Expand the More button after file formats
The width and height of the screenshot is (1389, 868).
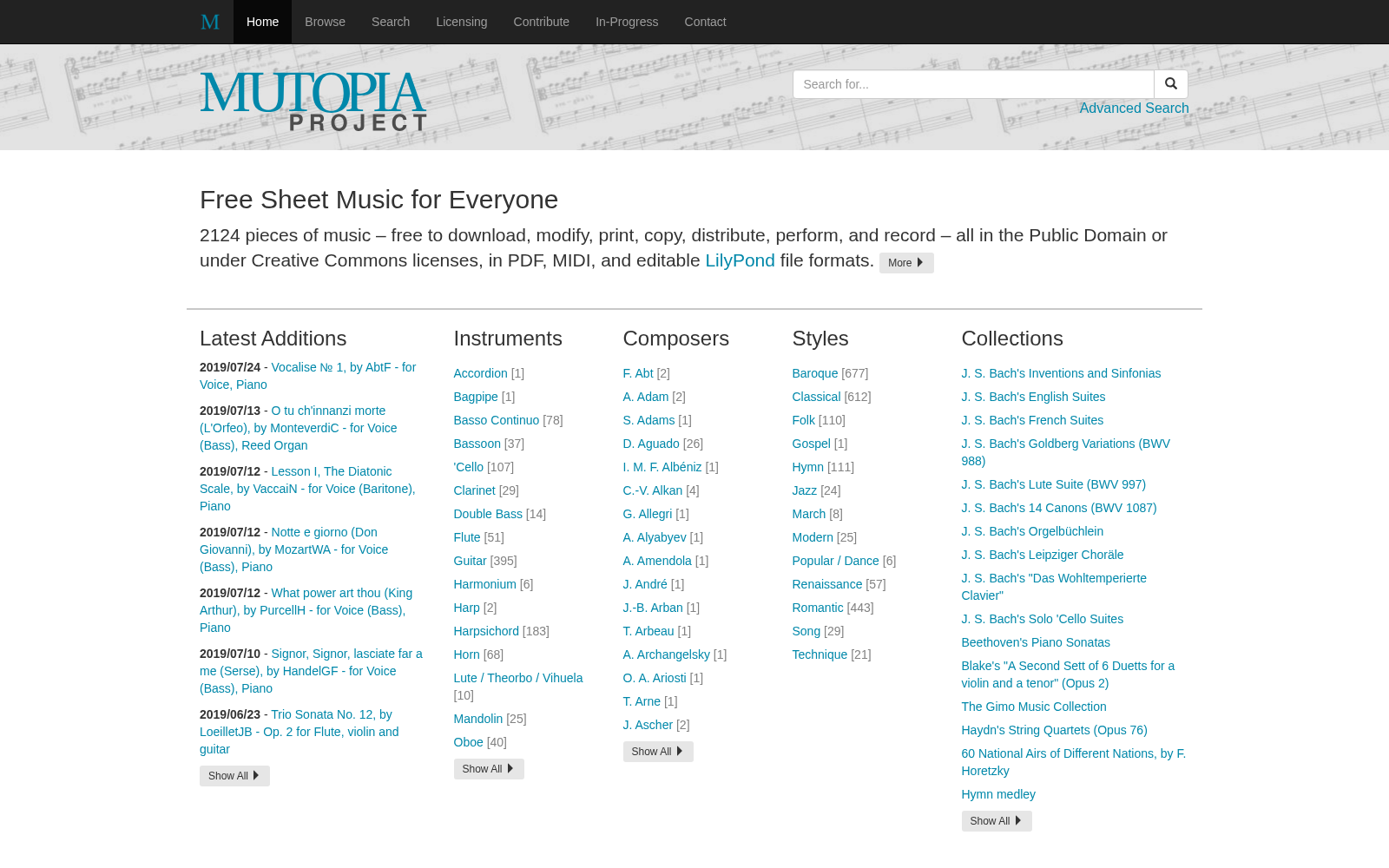pyautogui.click(x=906, y=263)
